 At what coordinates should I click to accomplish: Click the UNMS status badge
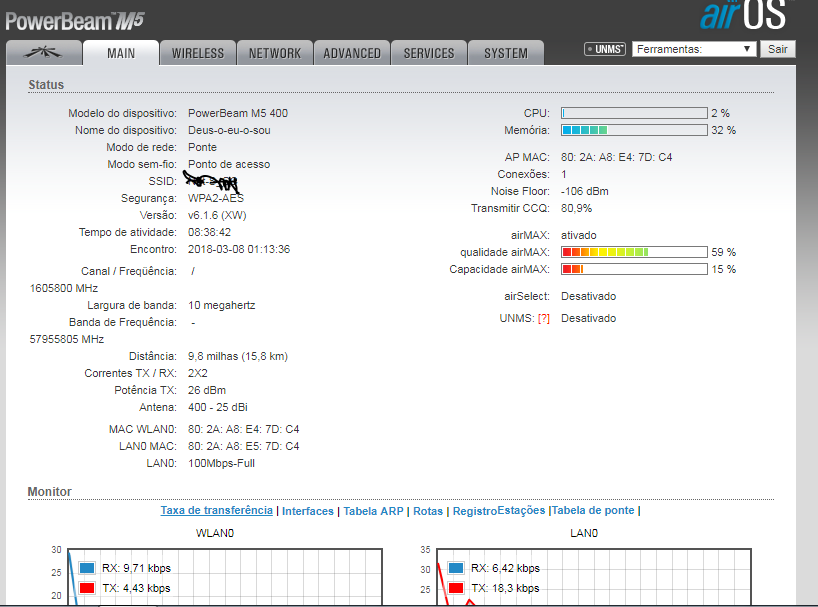tap(605, 49)
